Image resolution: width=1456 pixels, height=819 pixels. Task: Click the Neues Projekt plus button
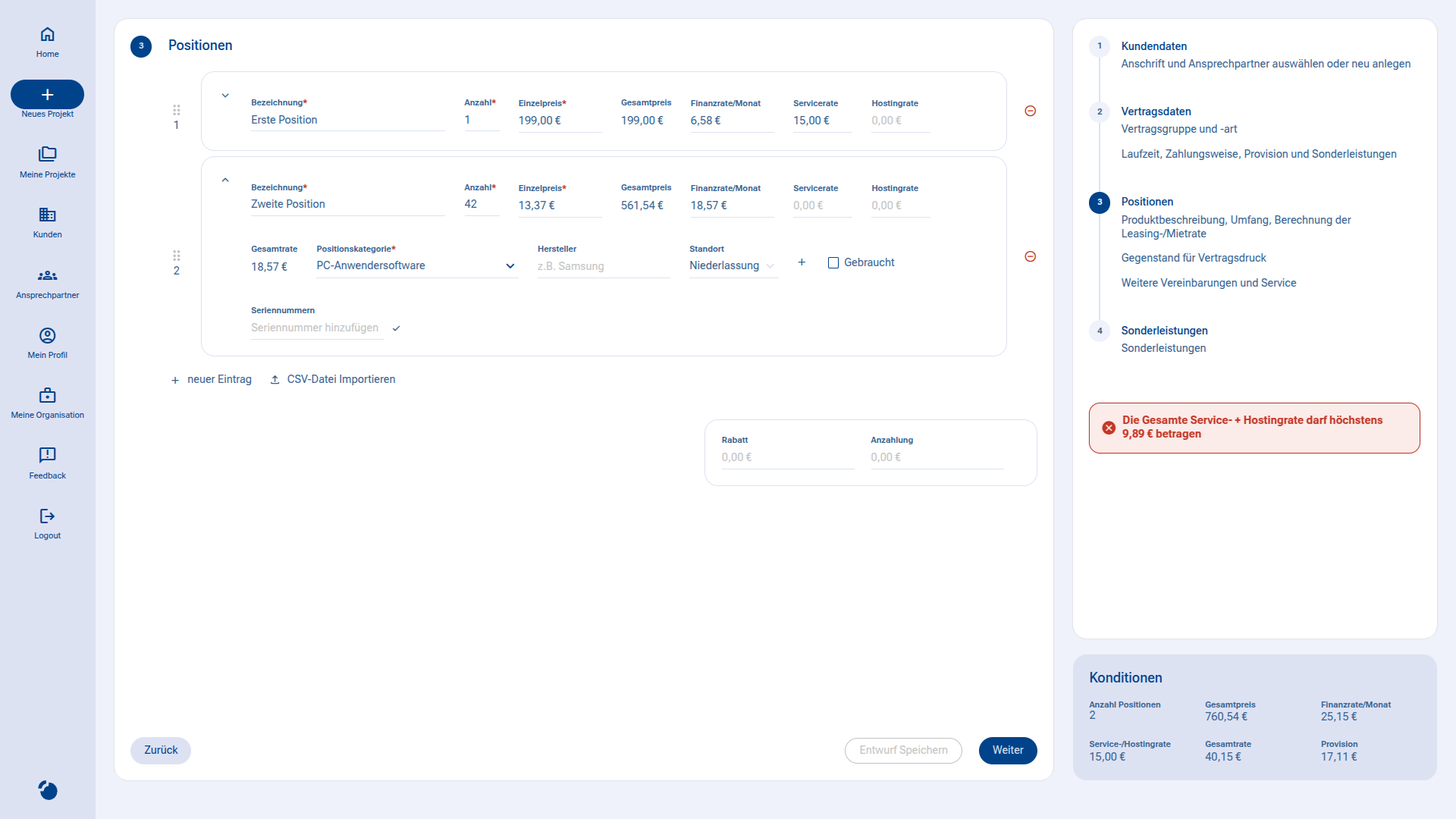[x=47, y=94]
